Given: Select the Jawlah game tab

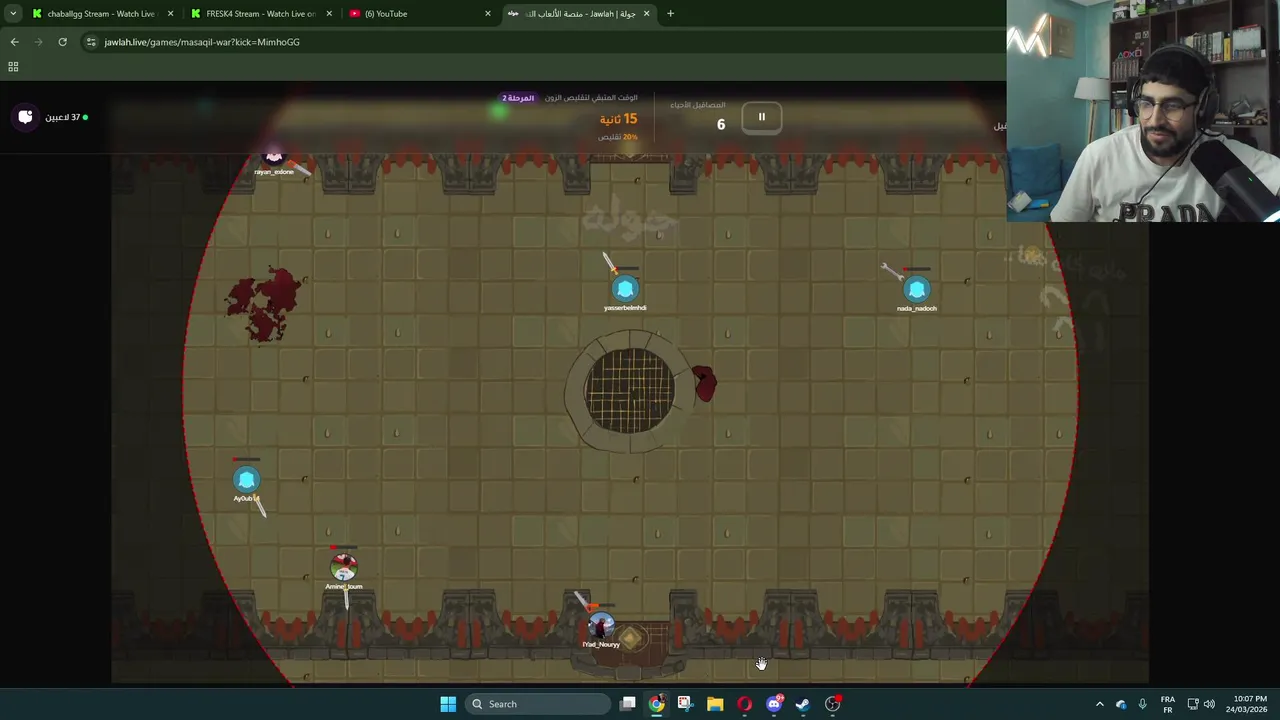Looking at the screenshot, I should [578, 14].
